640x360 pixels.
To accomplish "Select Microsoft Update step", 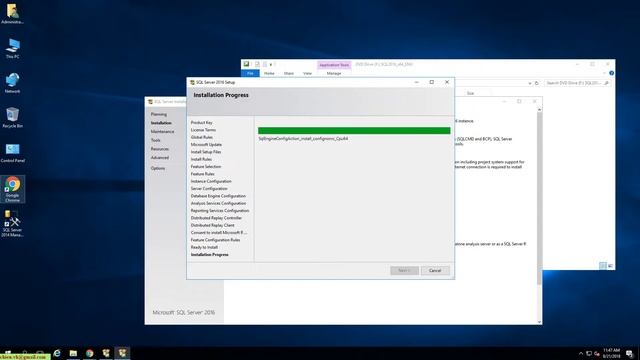I will tap(206, 144).
